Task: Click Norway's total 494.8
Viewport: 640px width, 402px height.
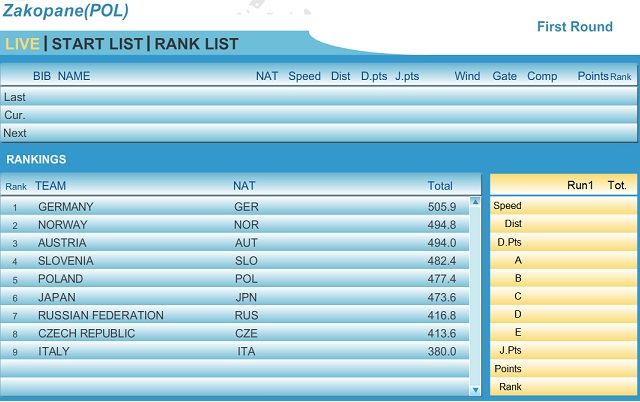Action: point(442,225)
